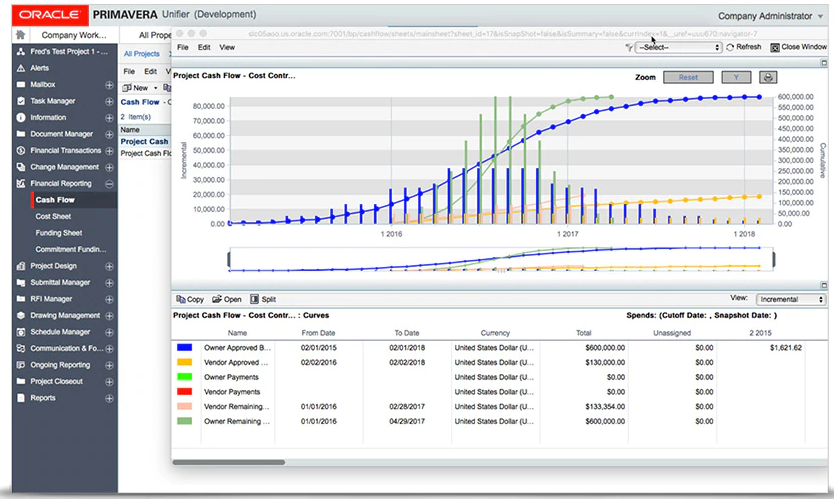Screen dimensions: 834x499
Task: Click the Project Closeout folder icon
Action: tap(21, 381)
